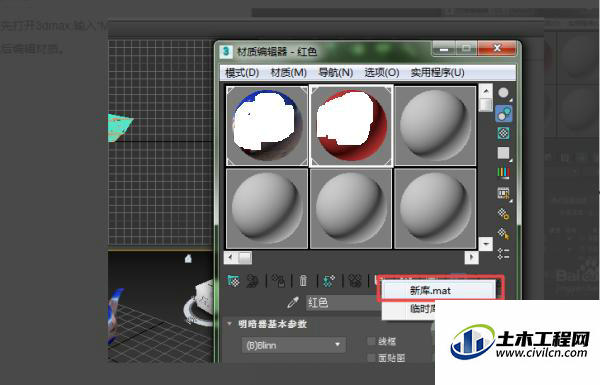Toggle the Backlight icon

tap(504, 114)
